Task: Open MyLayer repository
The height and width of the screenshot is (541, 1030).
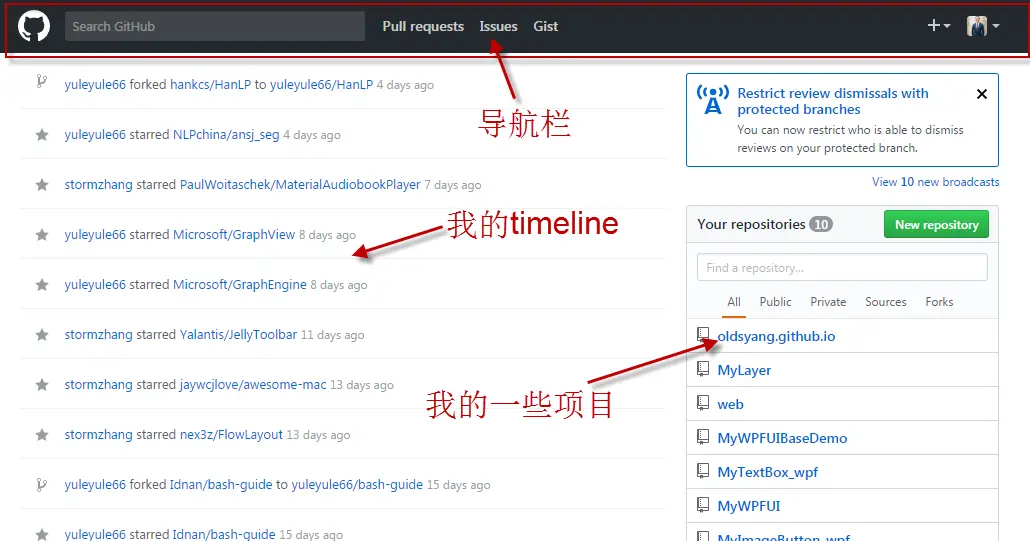Action: (744, 370)
